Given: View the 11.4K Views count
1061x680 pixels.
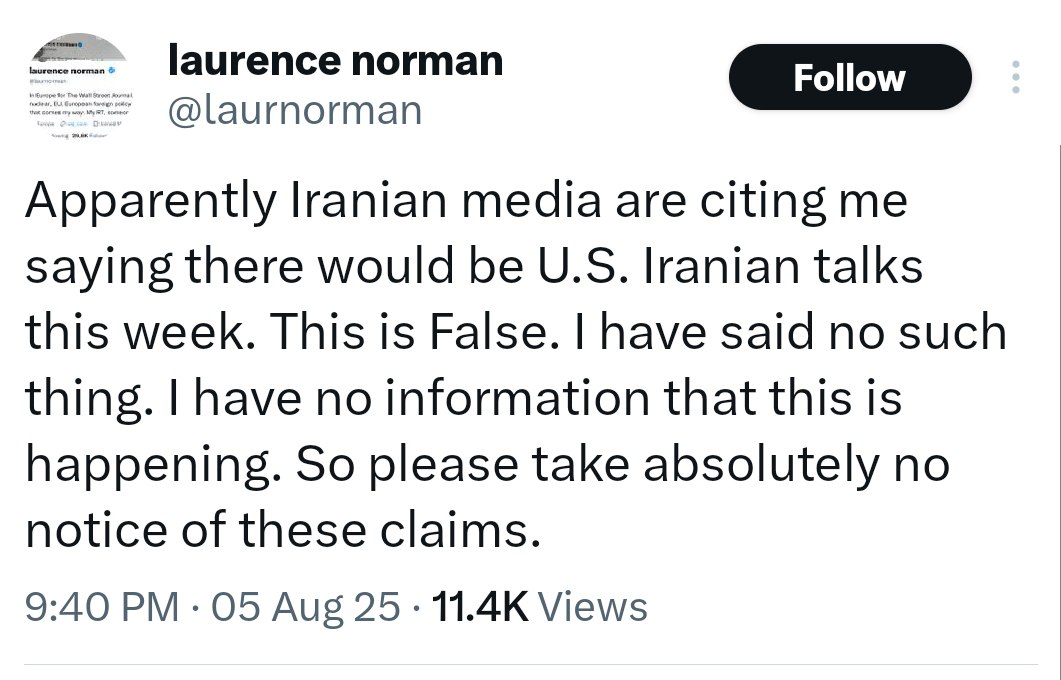Looking at the screenshot, I should coord(478,607).
